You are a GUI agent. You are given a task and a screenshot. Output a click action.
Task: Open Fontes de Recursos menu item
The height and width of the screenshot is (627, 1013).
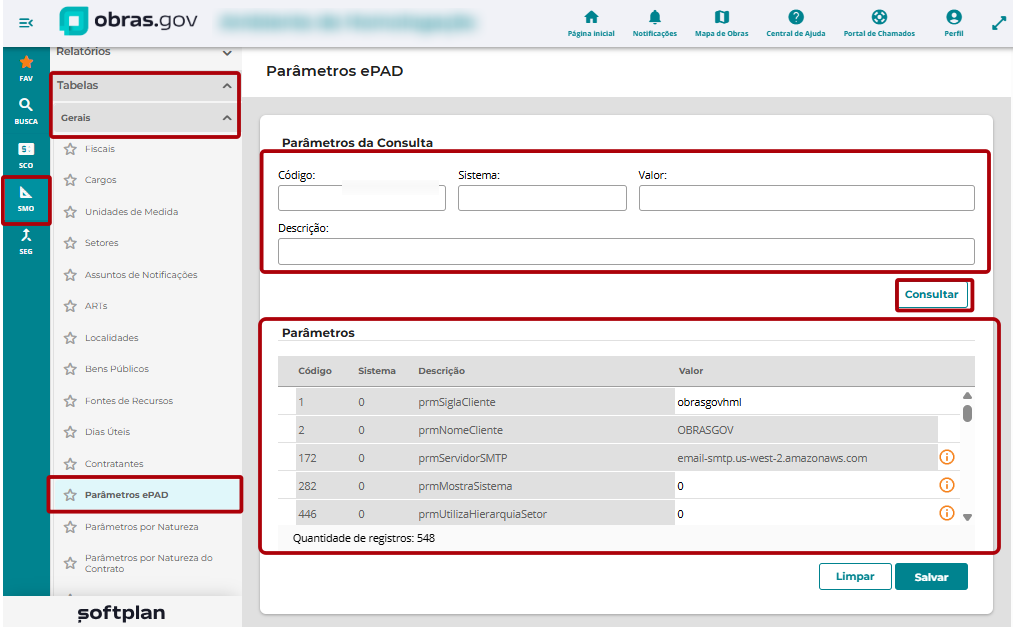click(x=129, y=401)
